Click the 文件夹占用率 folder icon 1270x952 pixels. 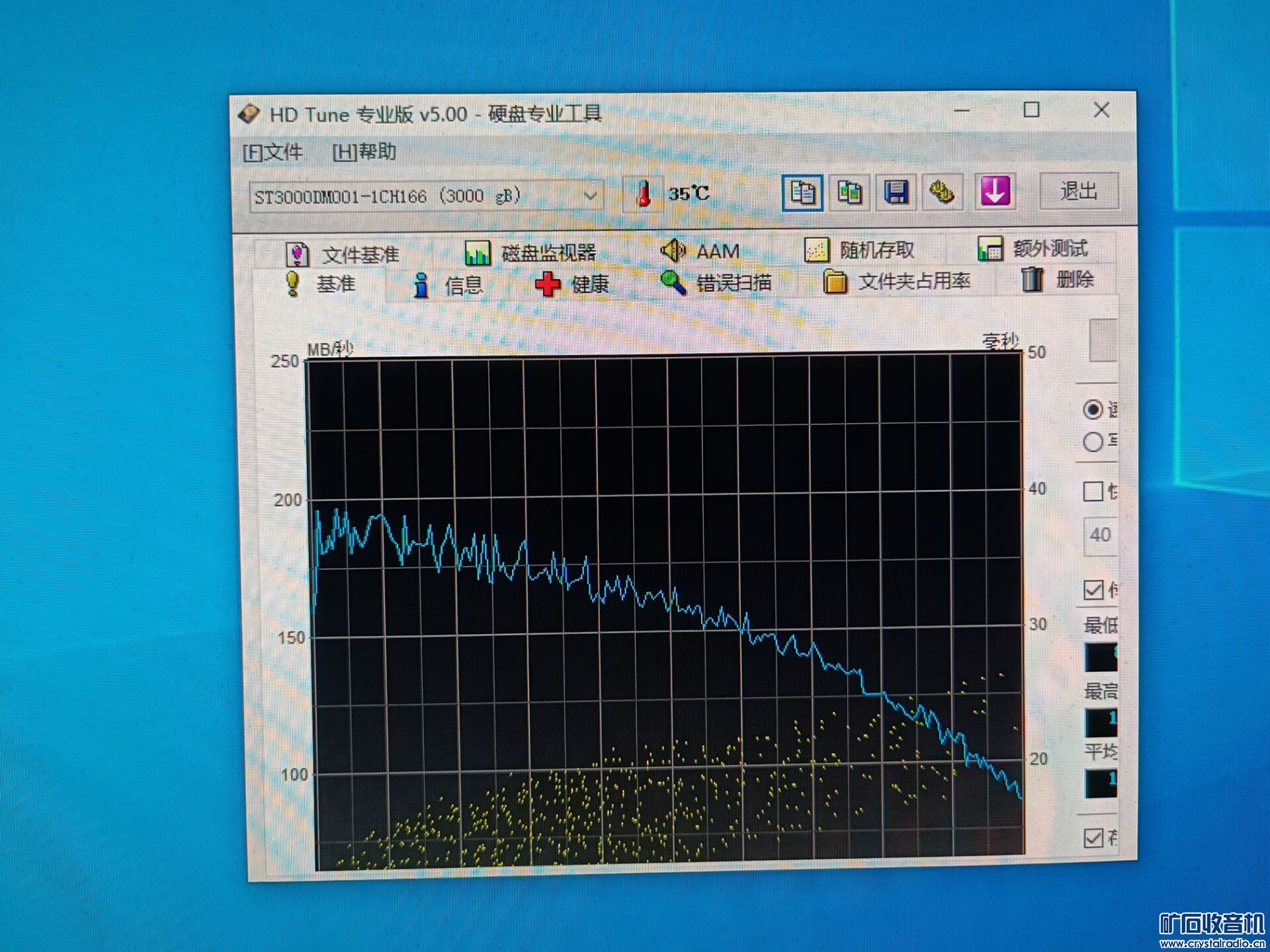pyautogui.click(x=835, y=282)
